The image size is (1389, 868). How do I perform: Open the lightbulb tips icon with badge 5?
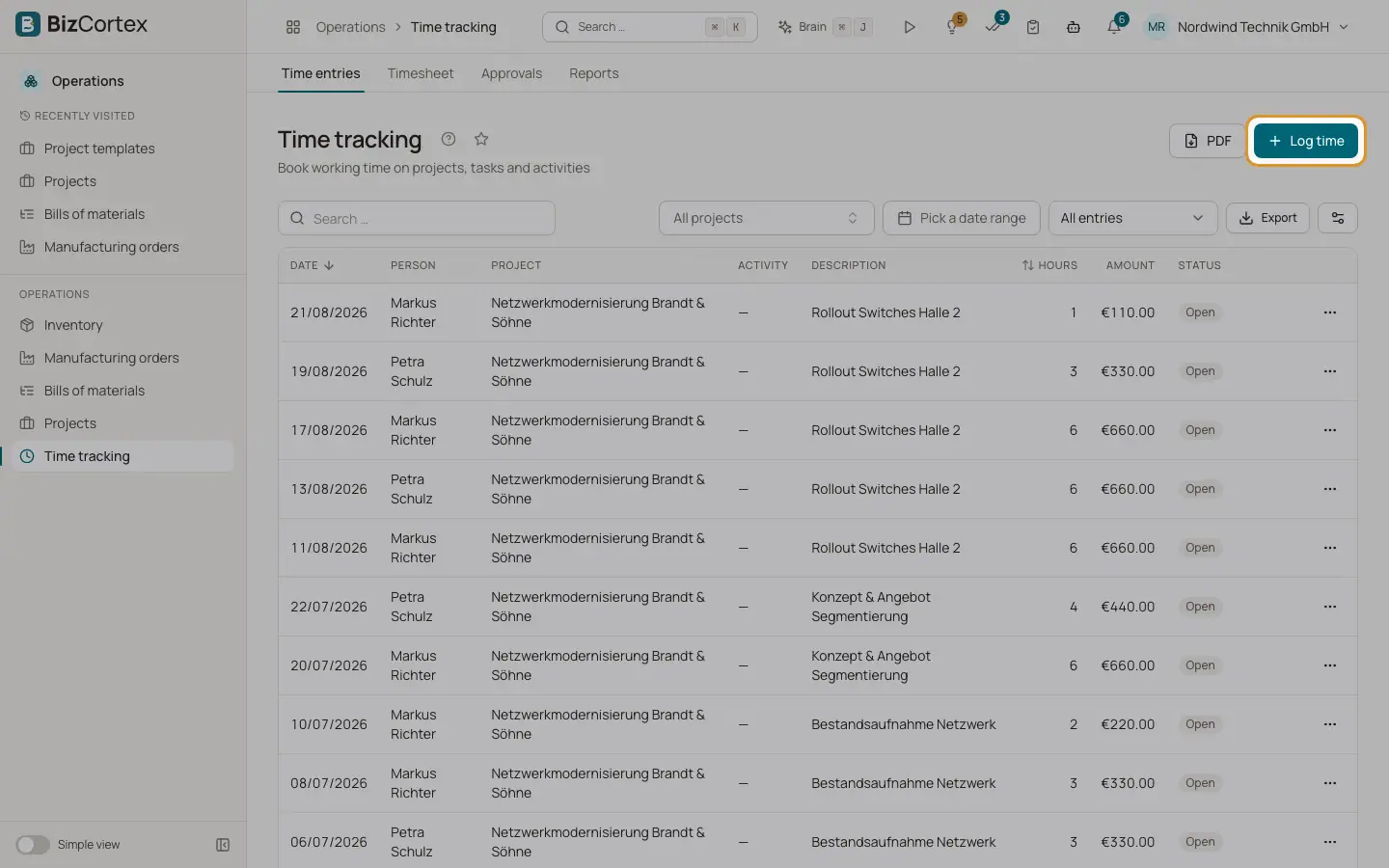(953, 27)
